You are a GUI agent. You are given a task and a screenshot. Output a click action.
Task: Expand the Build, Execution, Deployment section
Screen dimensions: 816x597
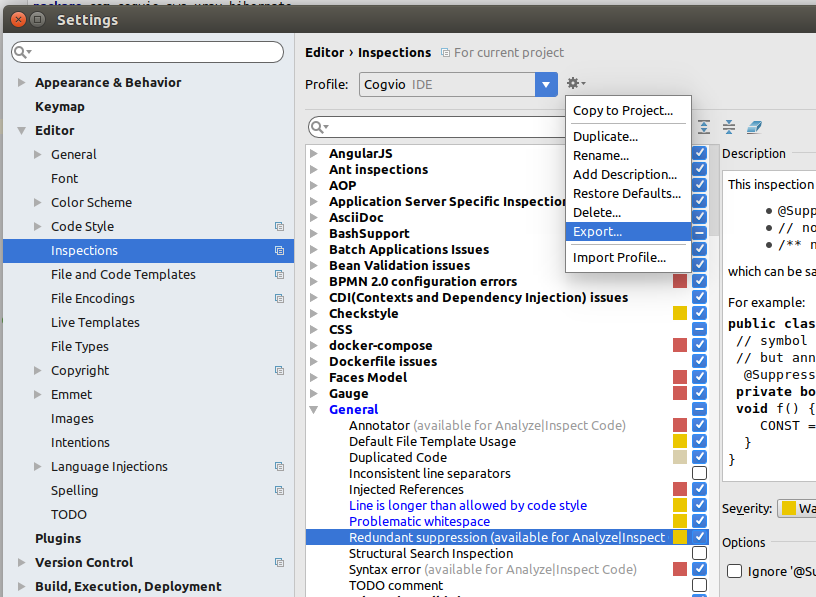tap(21, 587)
